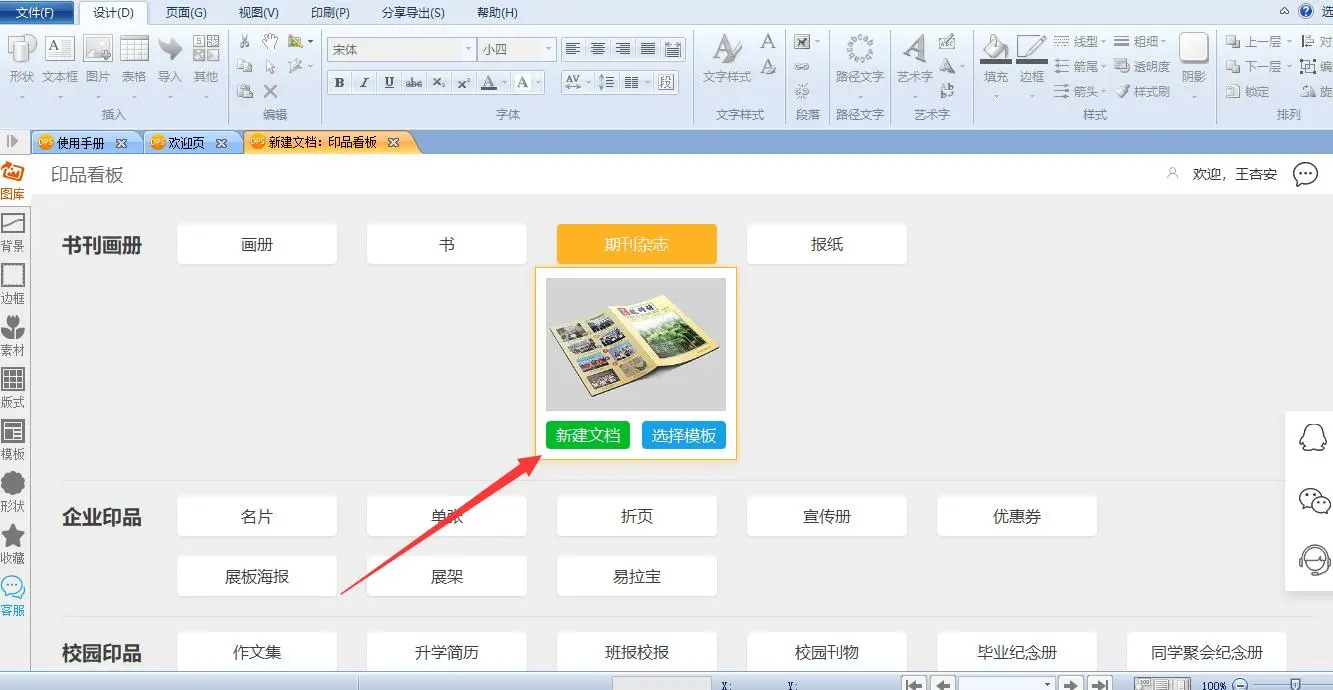Switch to the 使用手册 document tab
Image resolution: width=1333 pixels, height=690 pixels.
(80, 143)
